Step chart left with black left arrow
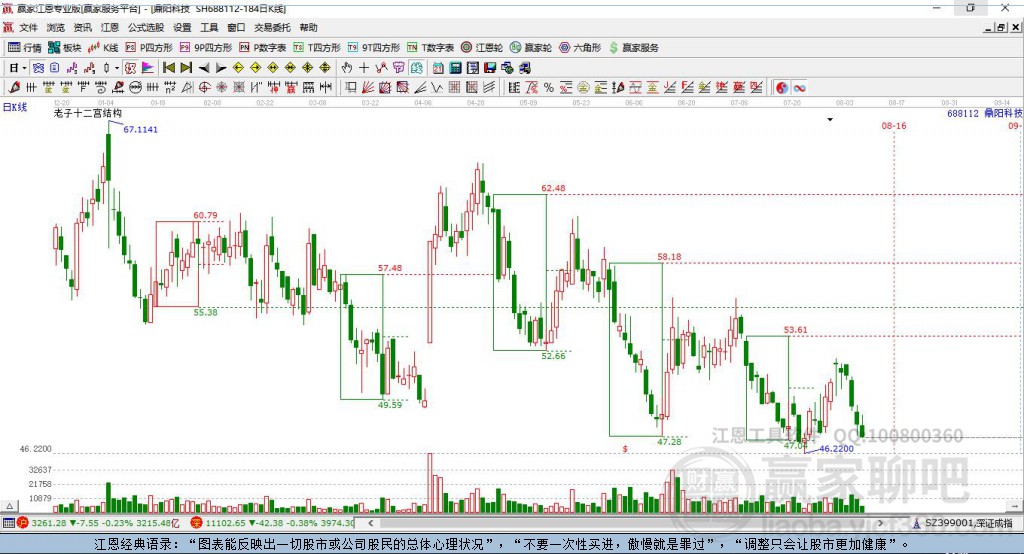This screenshot has height=554, width=1024. click(204, 68)
